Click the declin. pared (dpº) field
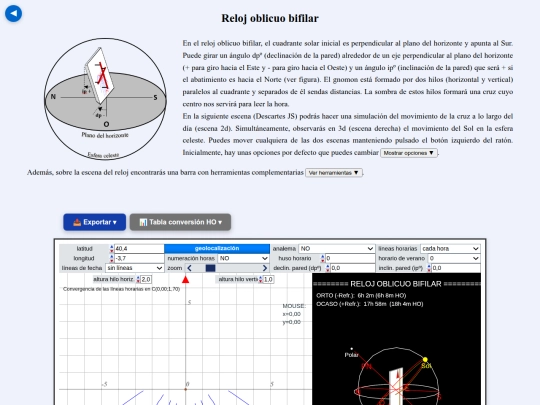 click(353, 268)
